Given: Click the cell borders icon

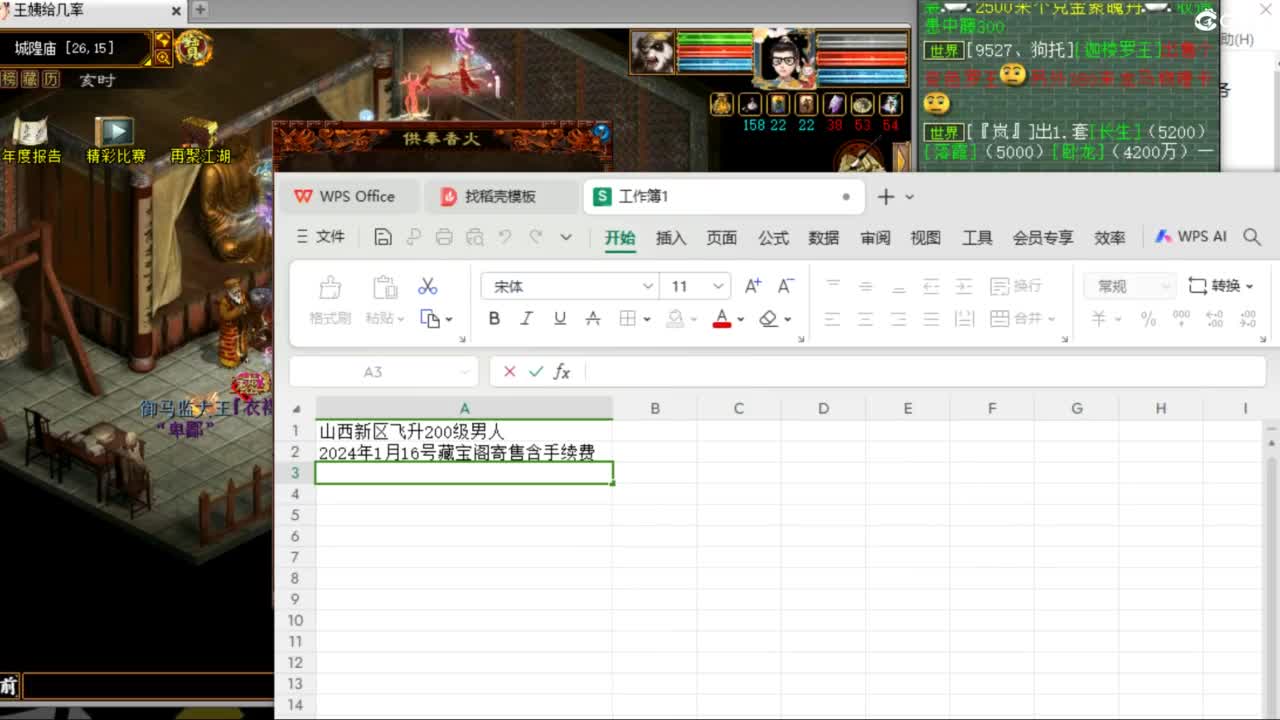Looking at the screenshot, I should coord(627,318).
